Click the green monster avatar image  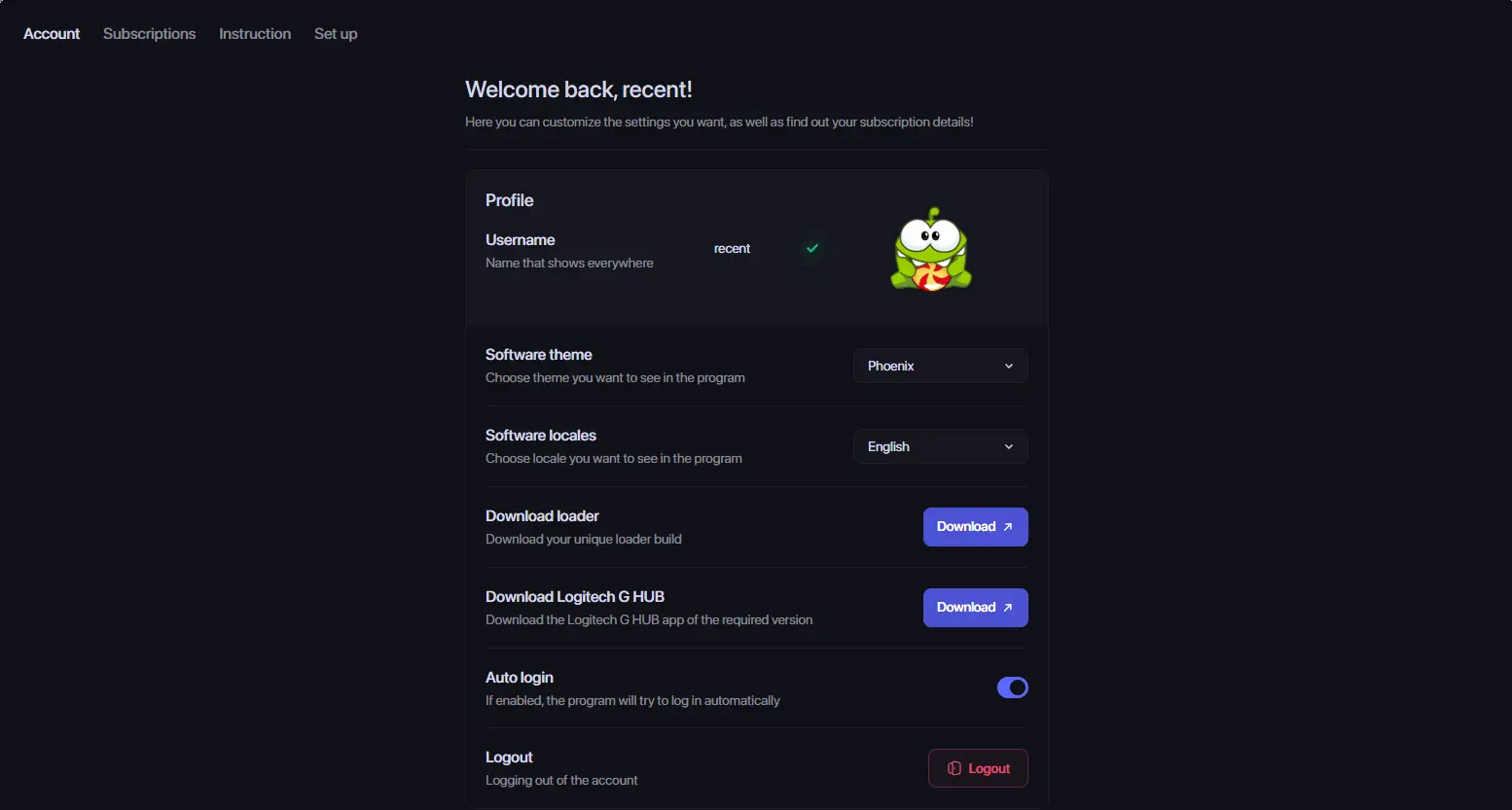(x=931, y=249)
